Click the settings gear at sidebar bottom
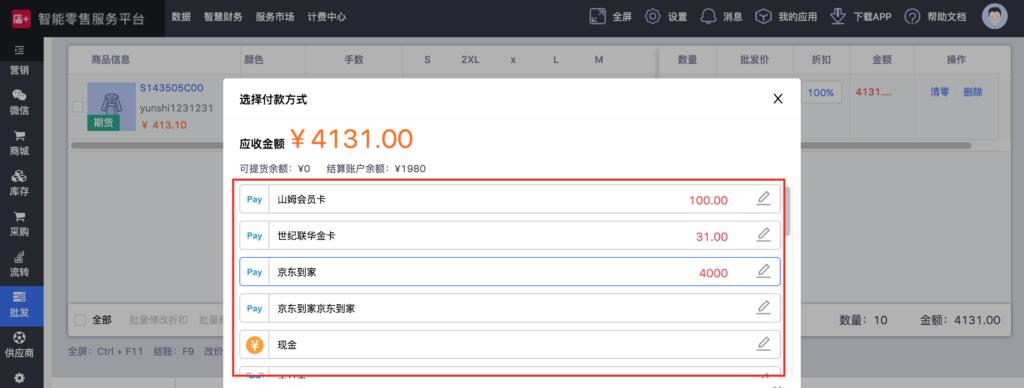Screen dimensions: 1024x388 pyautogui.click(x=20, y=378)
